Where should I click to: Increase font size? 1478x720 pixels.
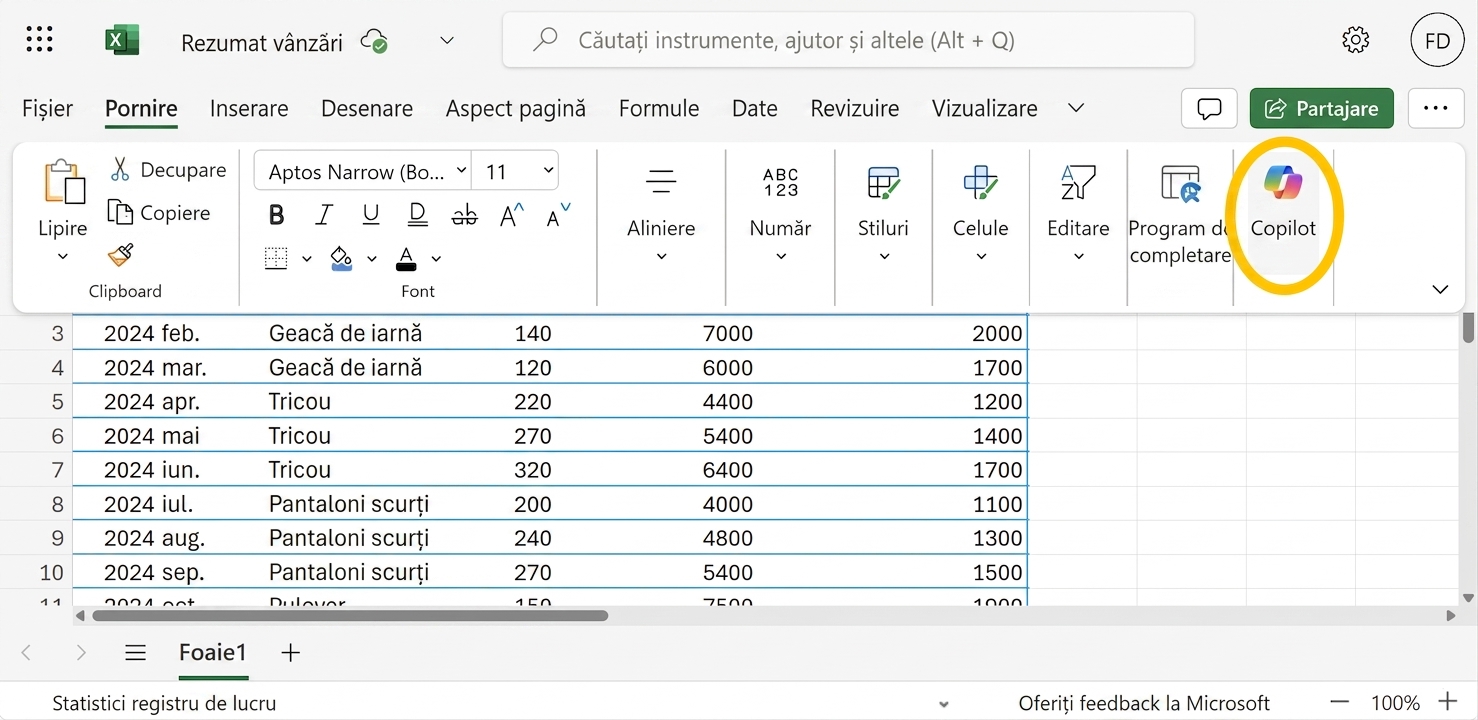click(512, 214)
